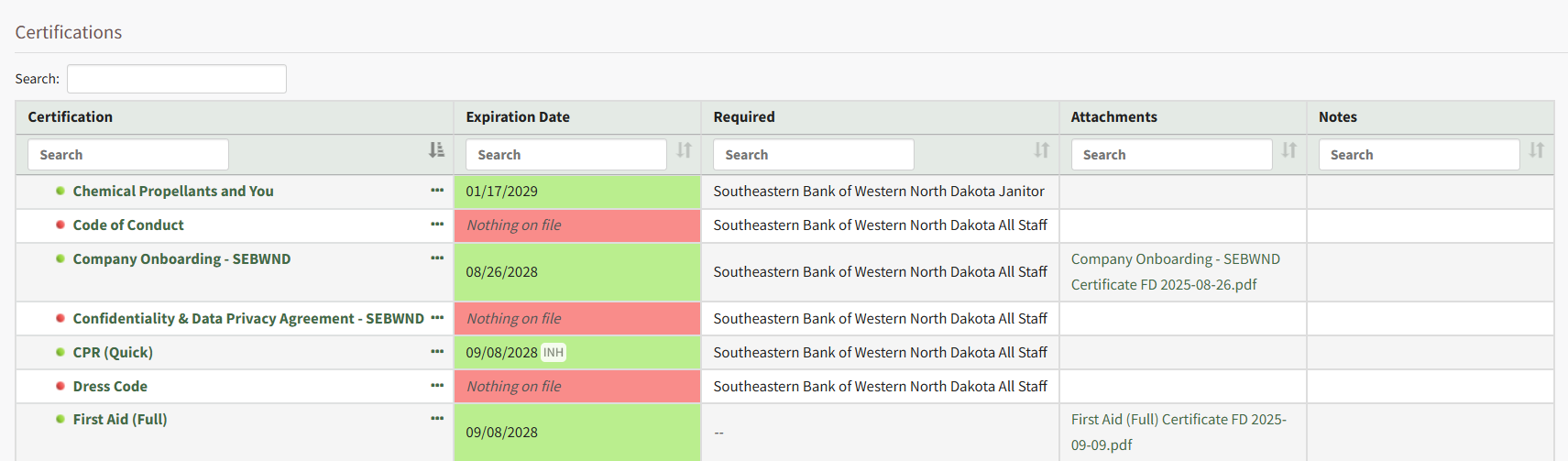Focus the Required column search box

[813, 155]
